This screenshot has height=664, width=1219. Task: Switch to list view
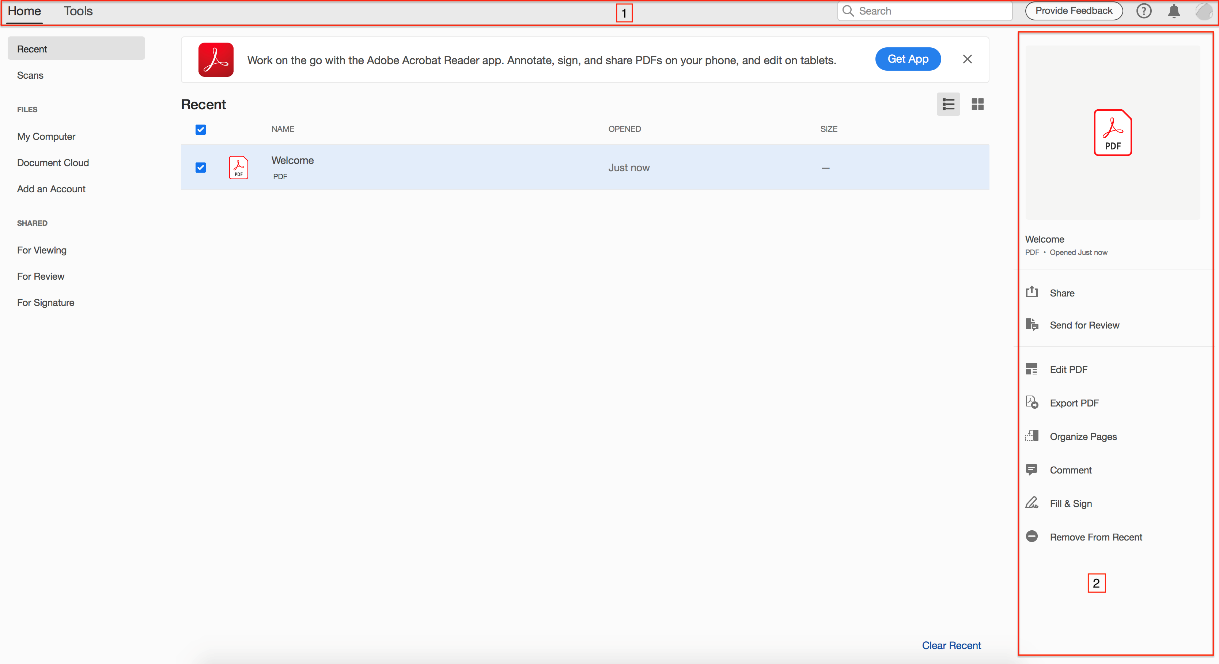click(x=948, y=104)
